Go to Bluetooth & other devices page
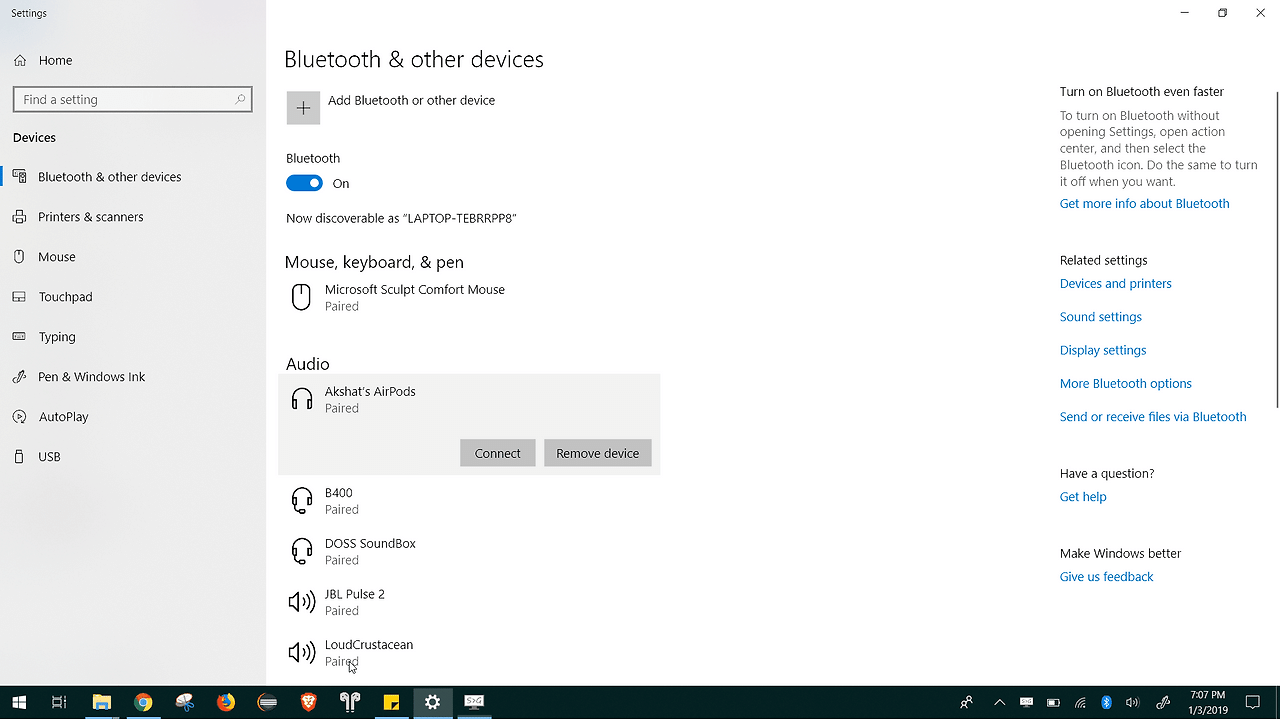The height and width of the screenshot is (719, 1280). click(109, 177)
